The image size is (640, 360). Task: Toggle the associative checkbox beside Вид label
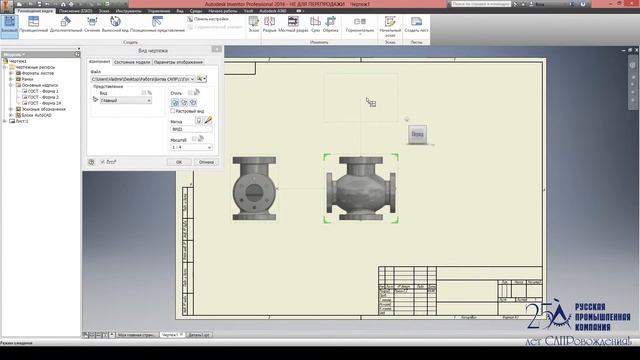144,93
